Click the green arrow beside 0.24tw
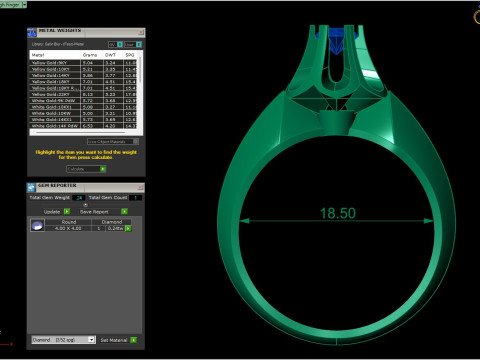 pos(128,228)
